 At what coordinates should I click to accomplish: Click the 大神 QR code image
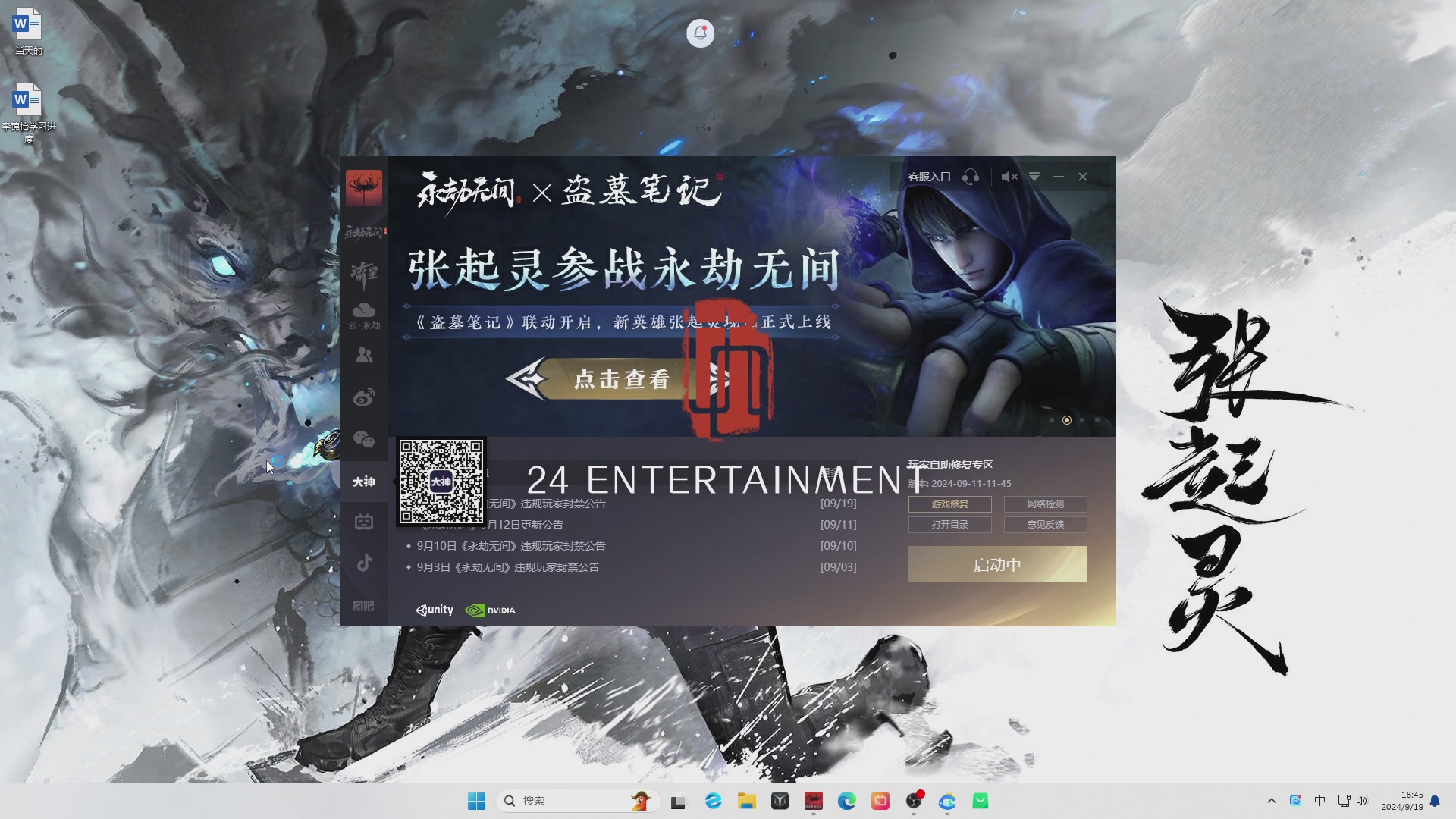441,482
